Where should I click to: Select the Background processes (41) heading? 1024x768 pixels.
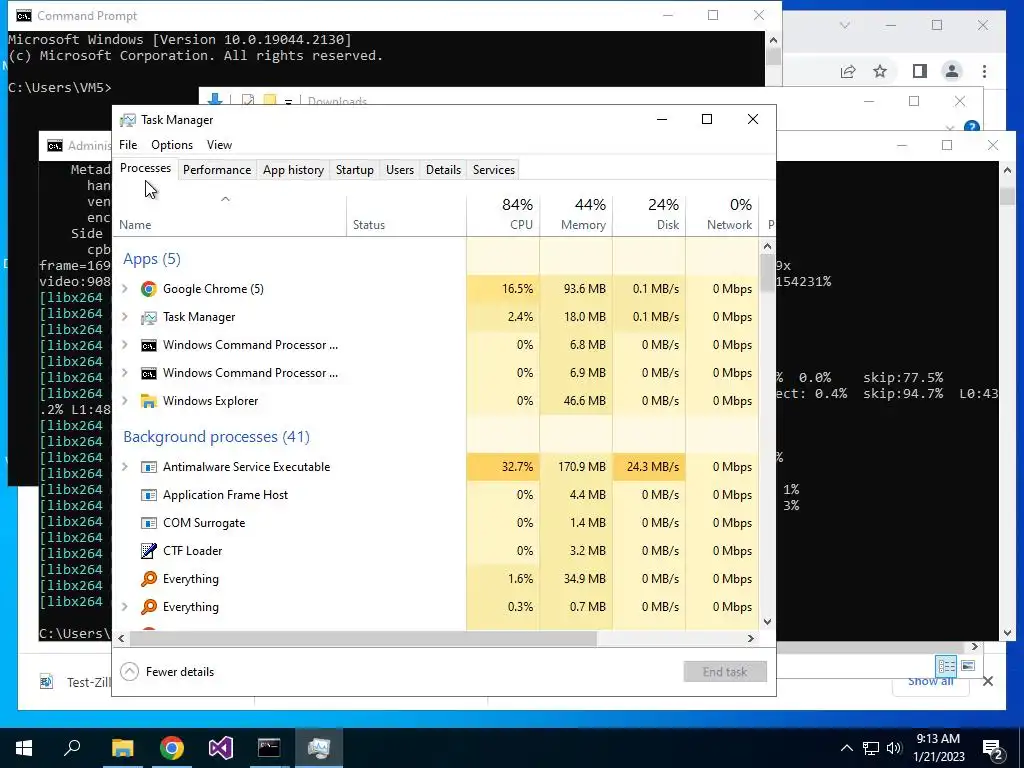[x=216, y=437]
